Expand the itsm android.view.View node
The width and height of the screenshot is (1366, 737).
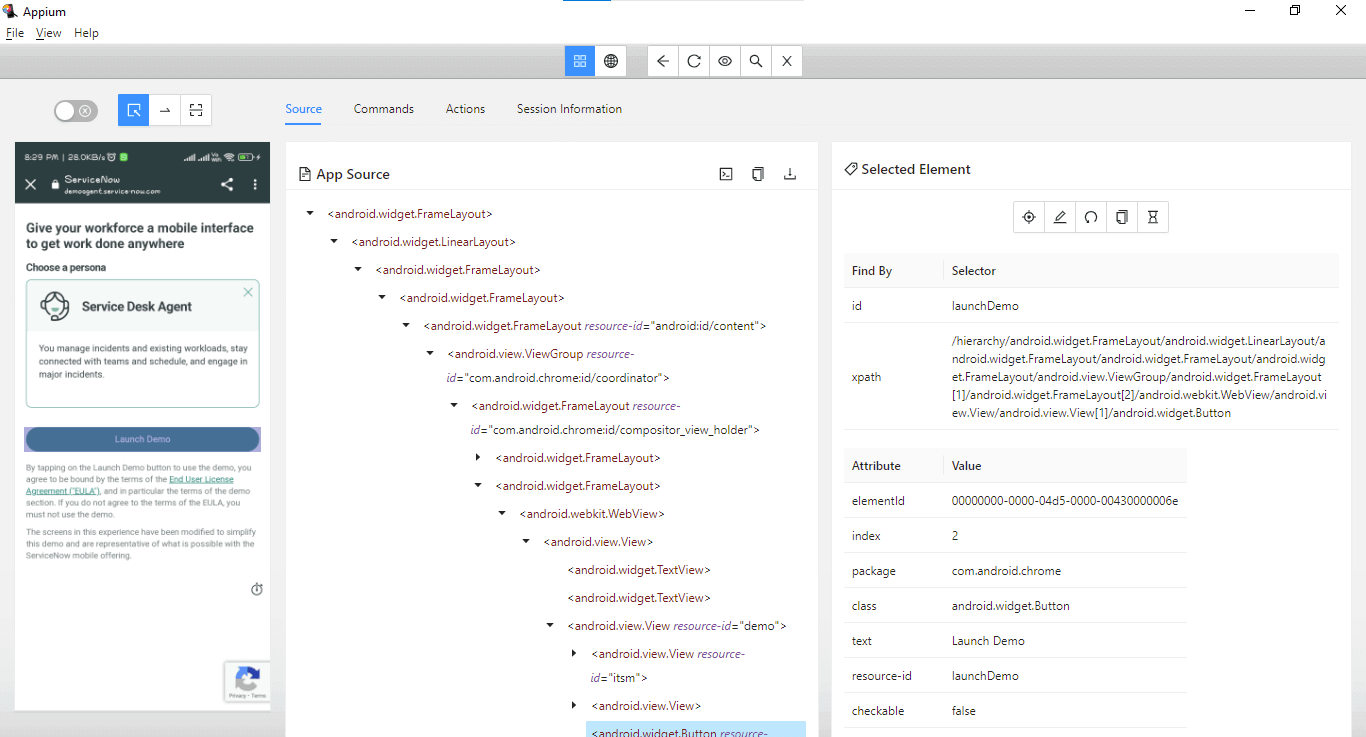pos(574,654)
